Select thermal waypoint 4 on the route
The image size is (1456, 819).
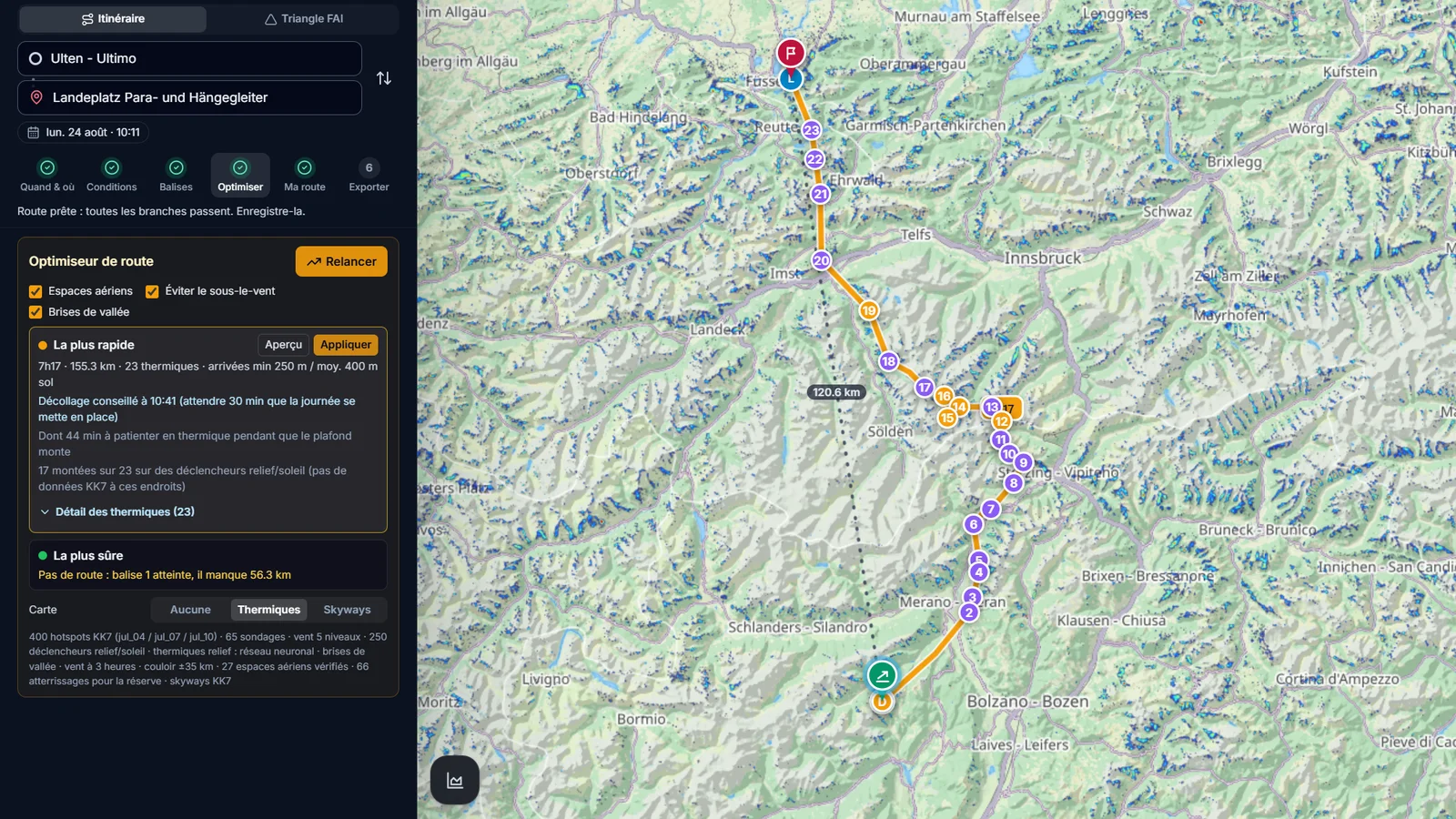pyautogui.click(x=979, y=572)
